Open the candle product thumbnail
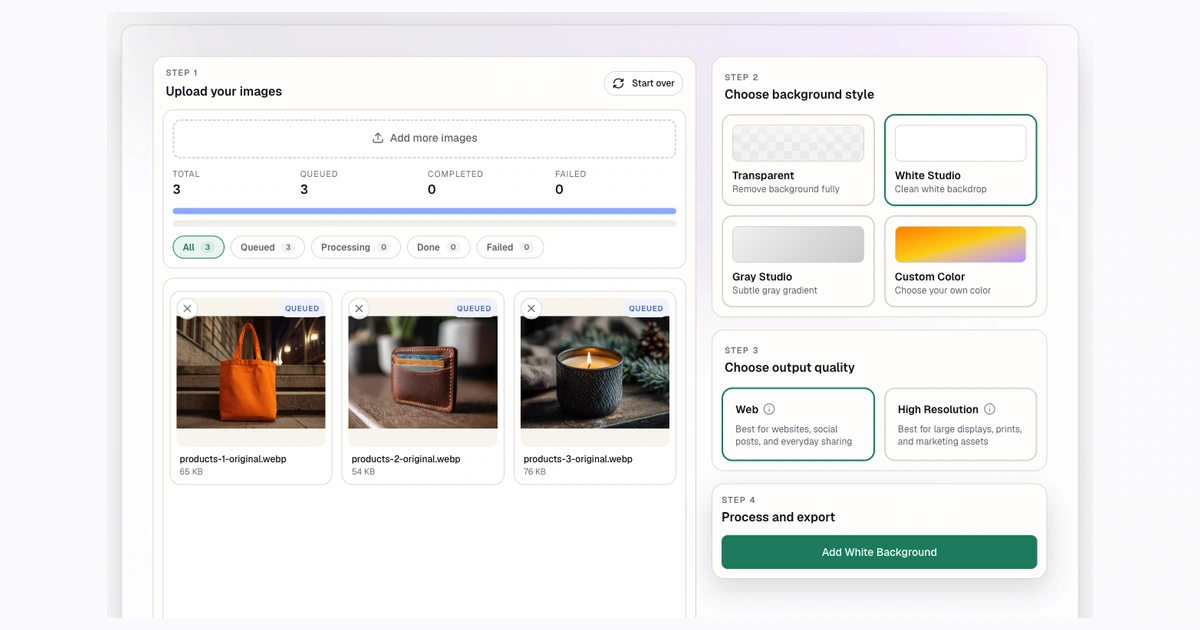 (x=595, y=372)
